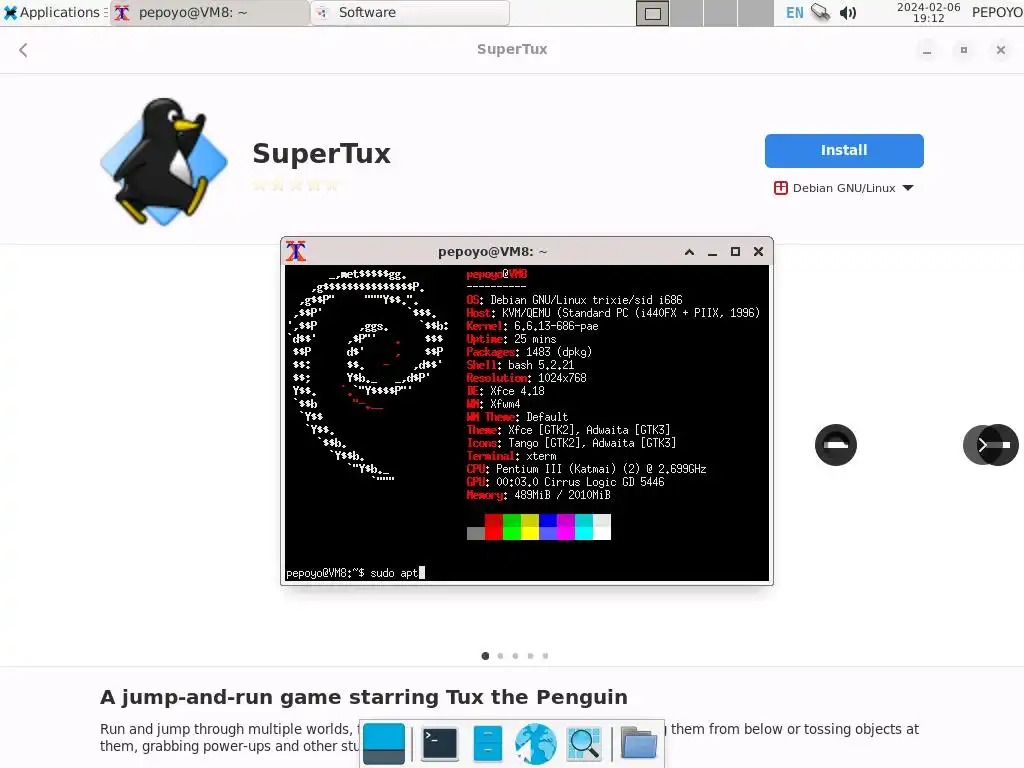Click the cyan color block in xterm
Viewport: 1024px width, 768px height.
point(584,527)
